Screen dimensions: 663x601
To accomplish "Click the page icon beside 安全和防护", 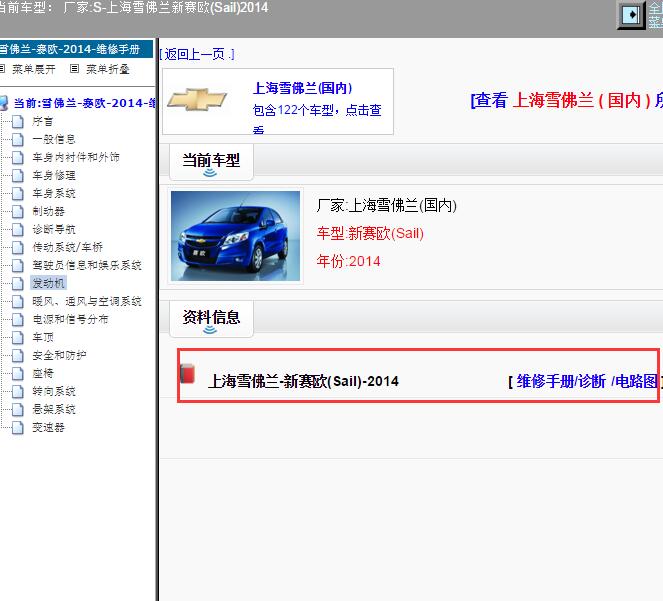I will (18, 356).
